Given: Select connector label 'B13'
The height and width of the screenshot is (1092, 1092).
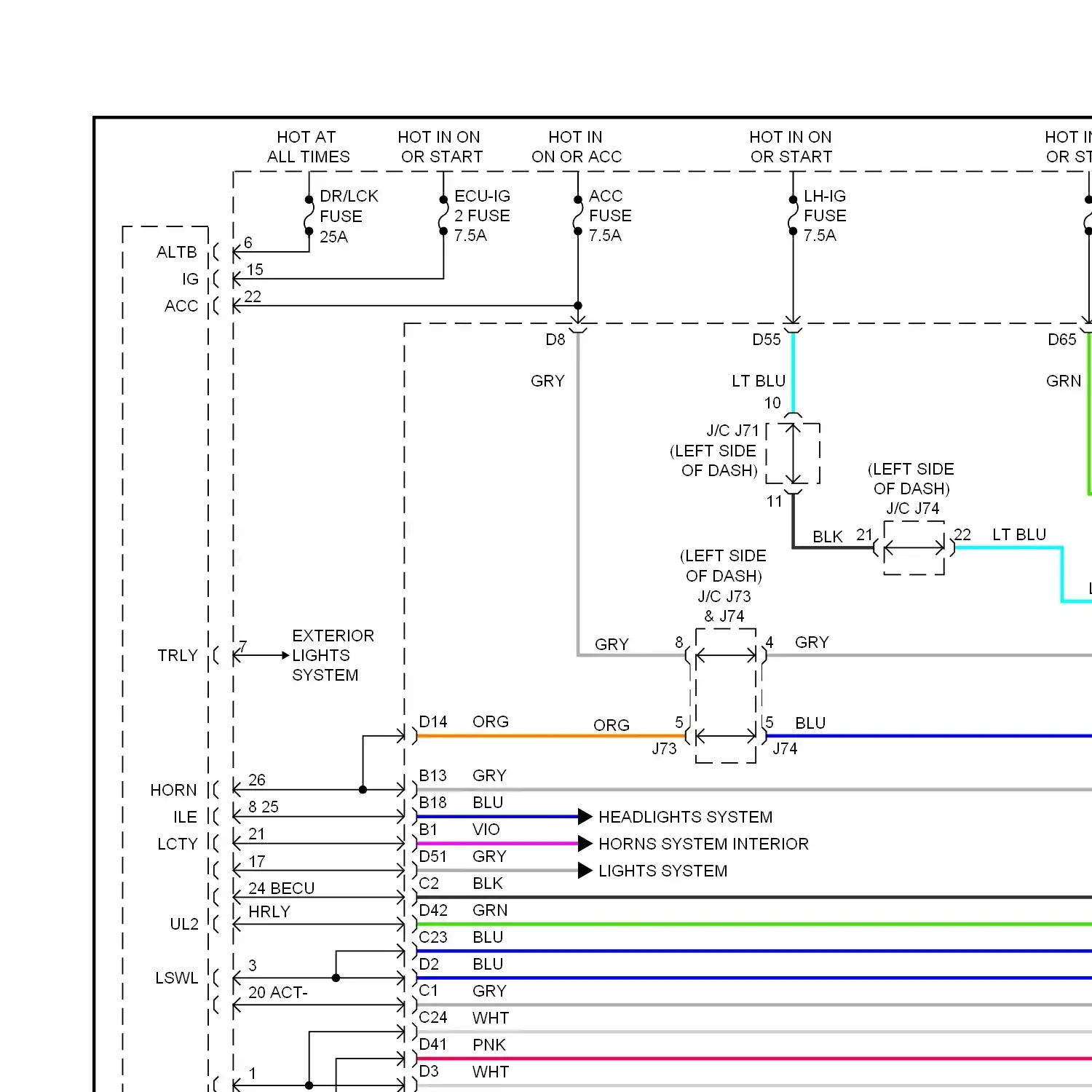Looking at the screenshot, I should coord(433,776).
